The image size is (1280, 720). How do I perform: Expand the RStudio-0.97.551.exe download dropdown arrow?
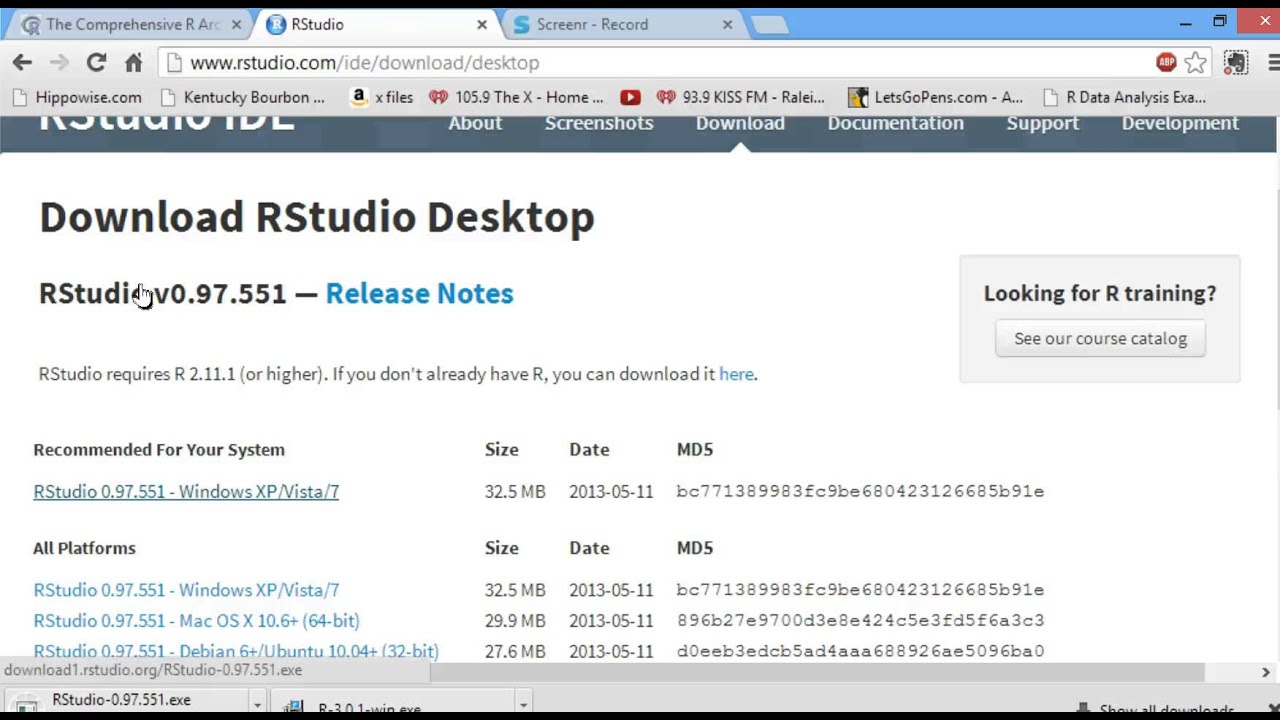[257, 705]
